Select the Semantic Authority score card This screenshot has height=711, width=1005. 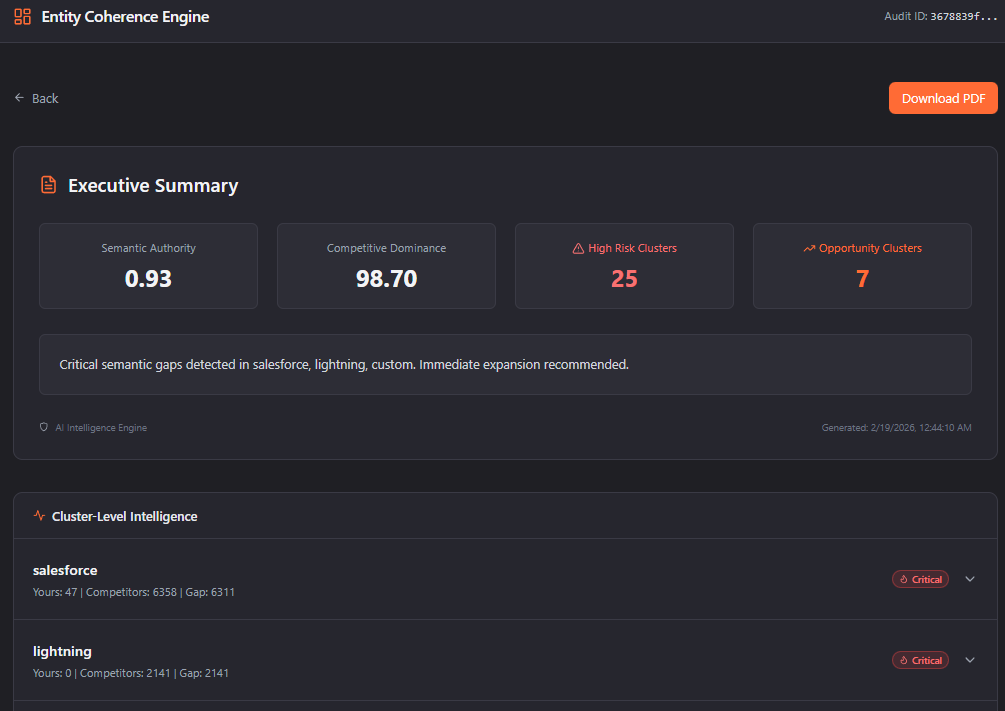(148, 266)
